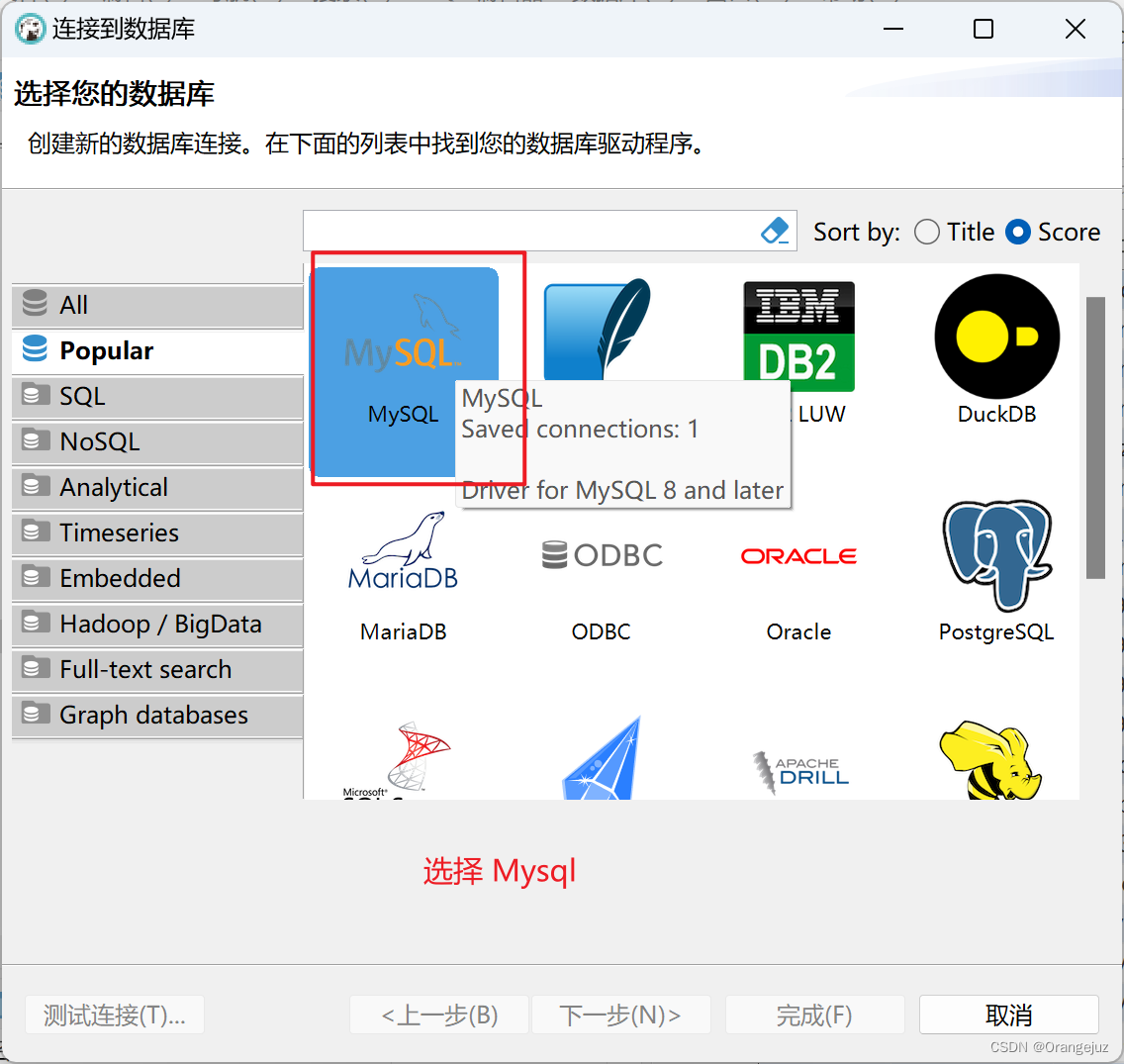Select the PostgreSQL elephant driver
This screenshot has height=1064, width=1124.
(996, 555)
